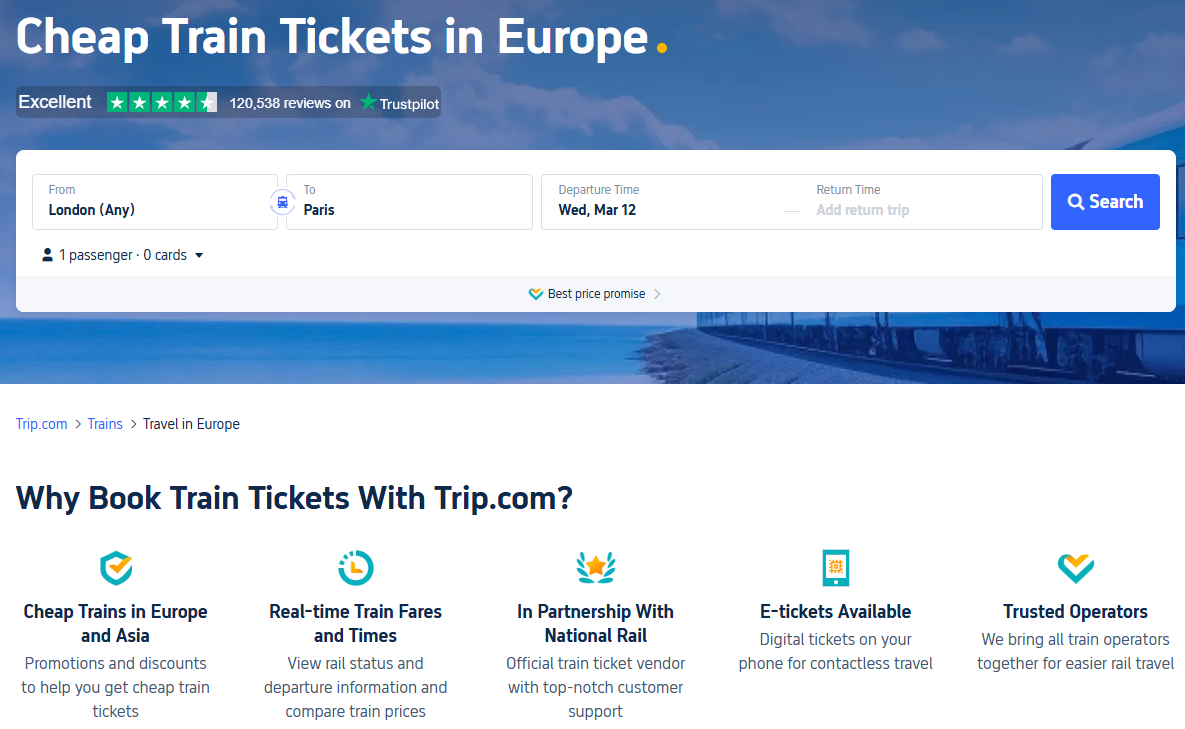Click the Best price promise badge icon
The width and height of the screenshot is (1185, 729).
click(536, 294)
